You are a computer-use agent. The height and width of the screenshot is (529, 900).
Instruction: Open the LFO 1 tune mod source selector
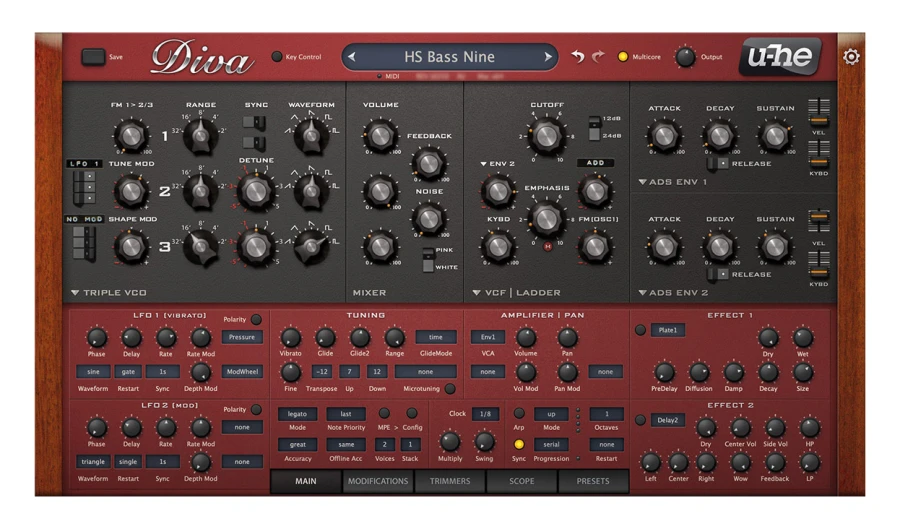point(84,164)
